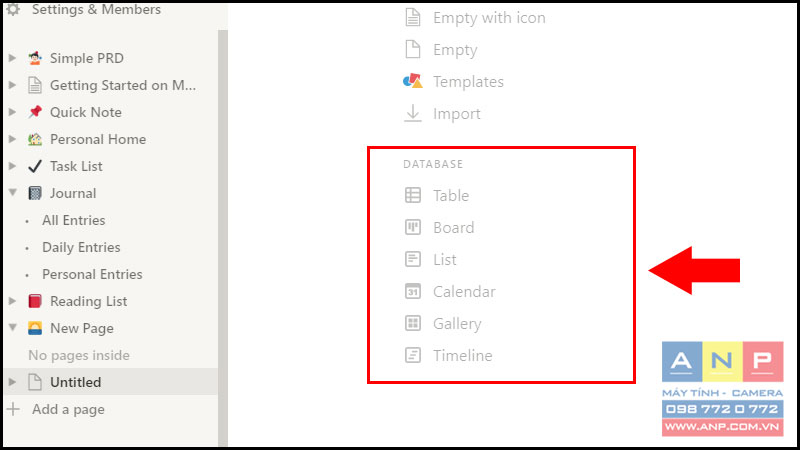800x450 pixels.
Task: Select the Board database icon
Action: point(413,227)
